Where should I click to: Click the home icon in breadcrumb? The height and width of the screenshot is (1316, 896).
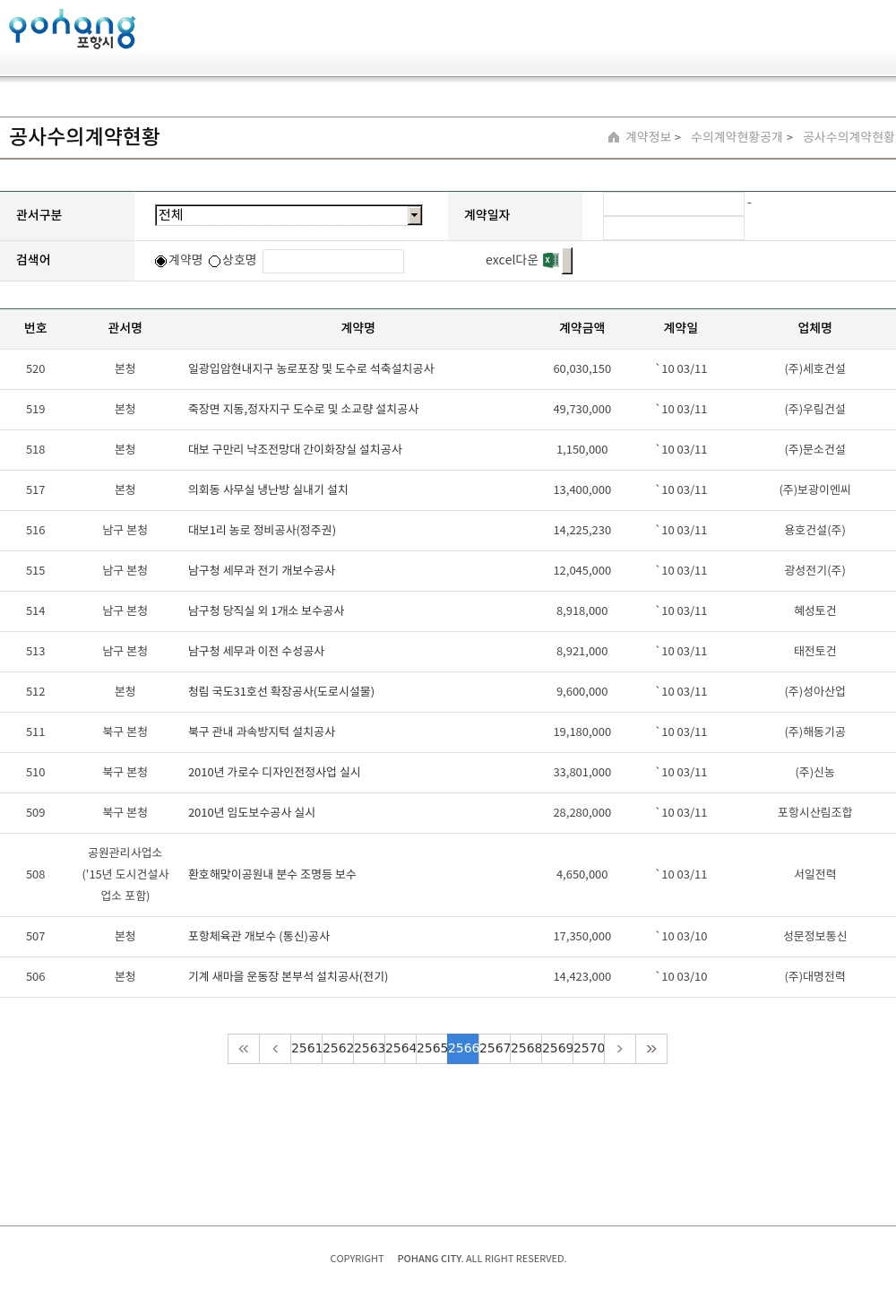[x=614, y=137]
